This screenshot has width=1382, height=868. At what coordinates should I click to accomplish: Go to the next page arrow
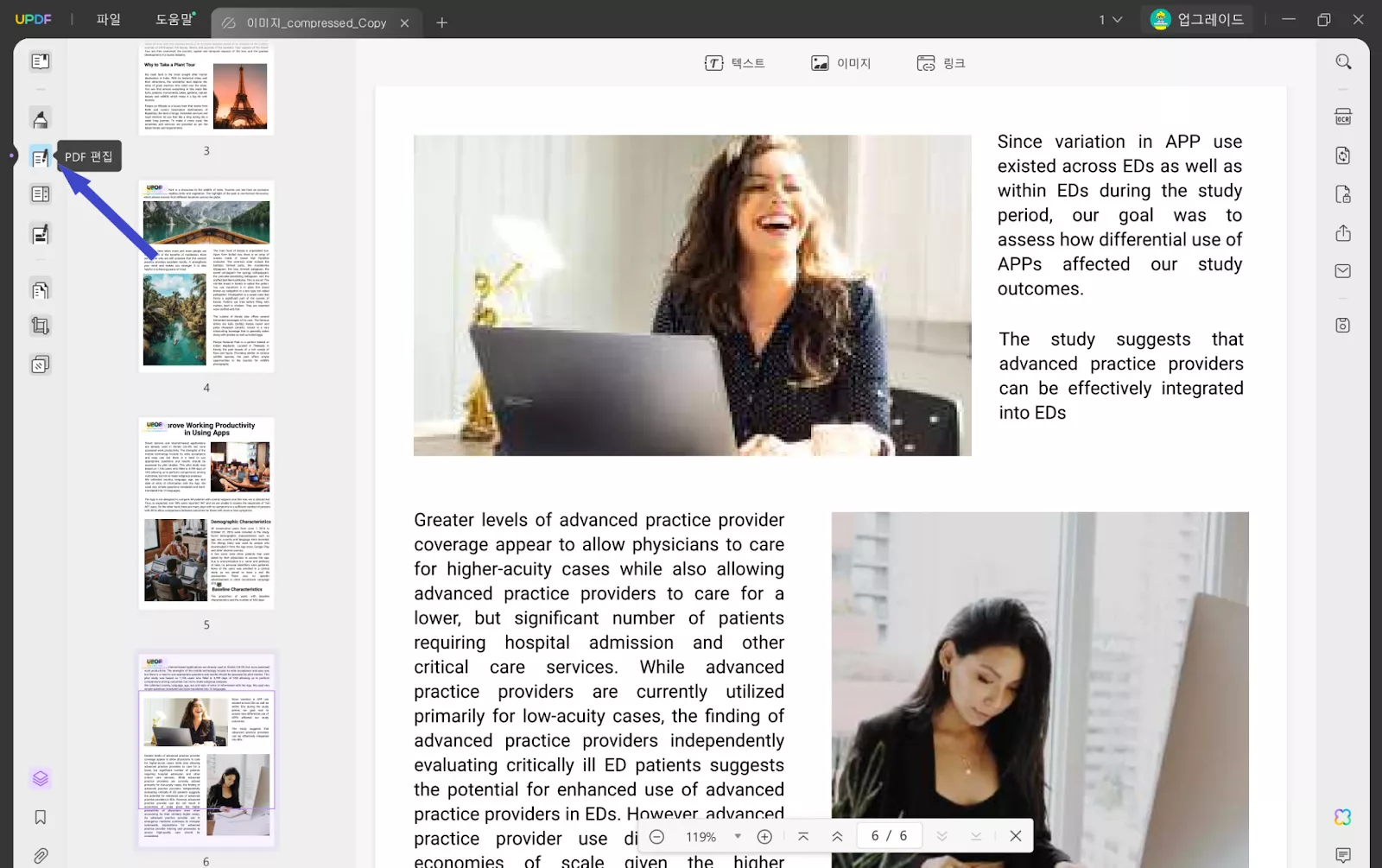point(941,836)
